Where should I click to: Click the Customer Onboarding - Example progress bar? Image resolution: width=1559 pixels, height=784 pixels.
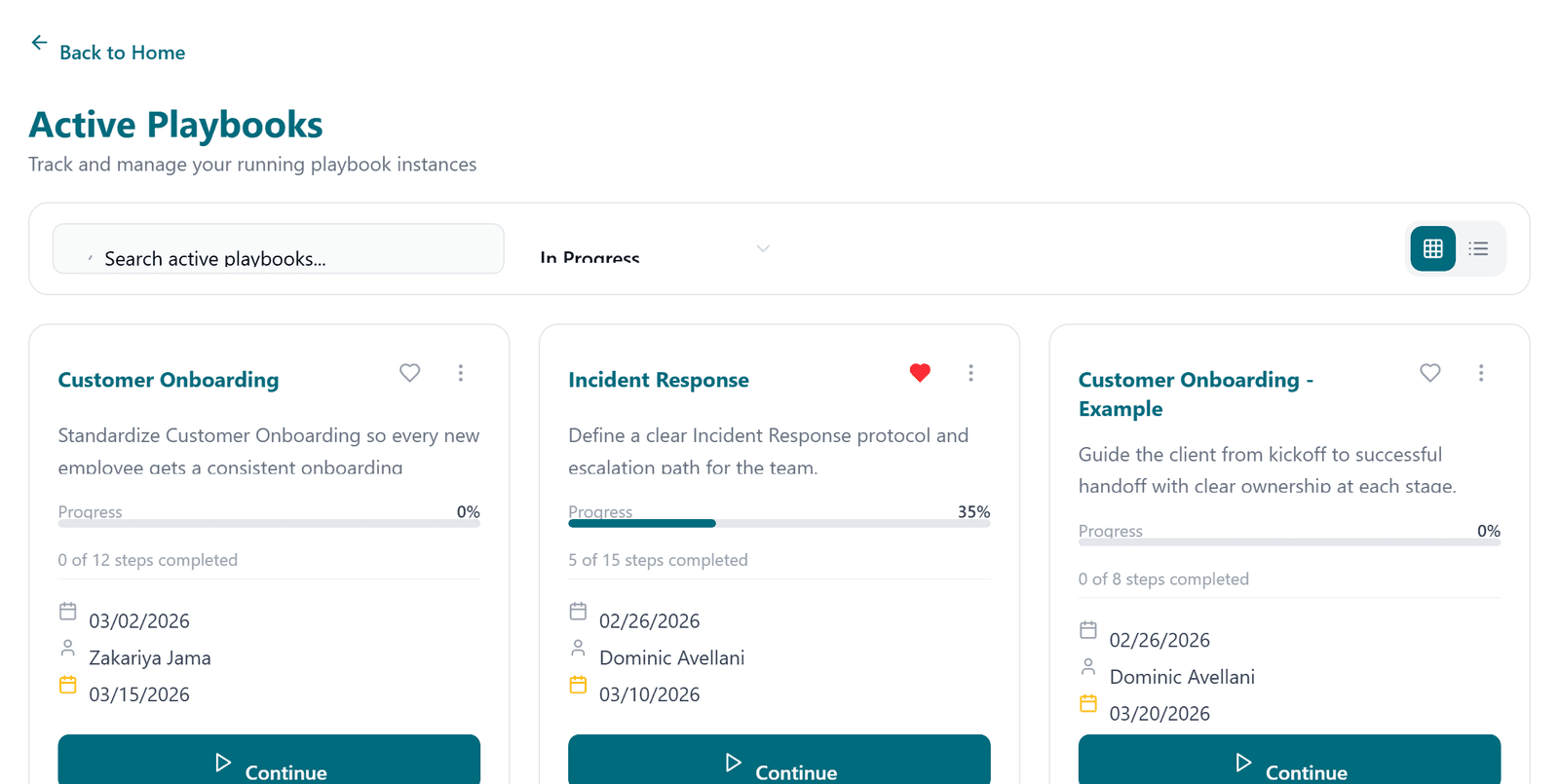point(1289,542)
